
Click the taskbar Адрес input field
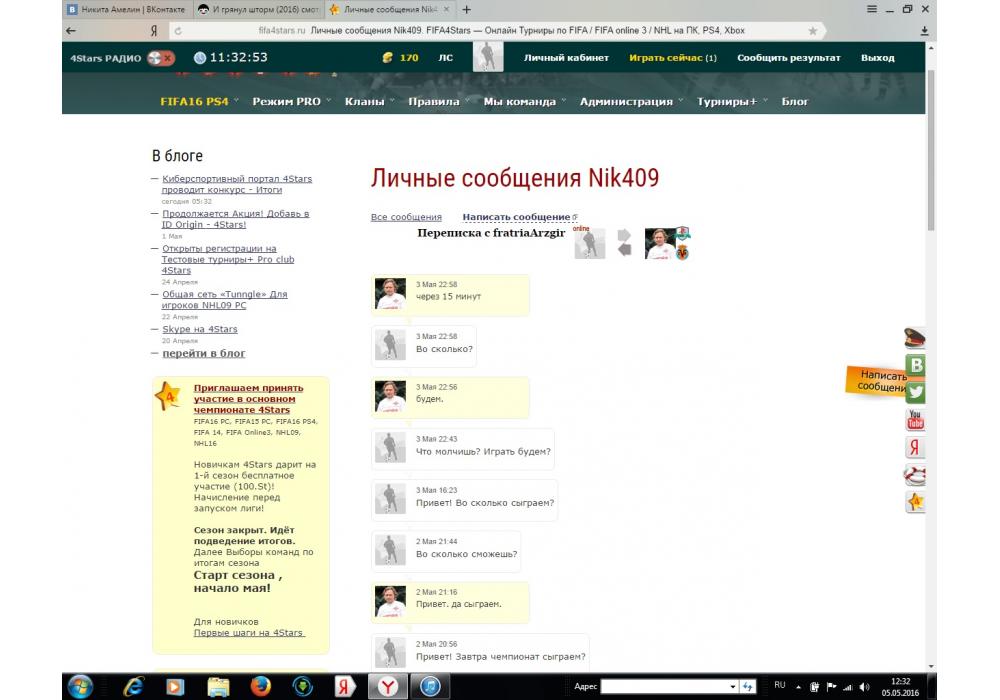(666, 686)
